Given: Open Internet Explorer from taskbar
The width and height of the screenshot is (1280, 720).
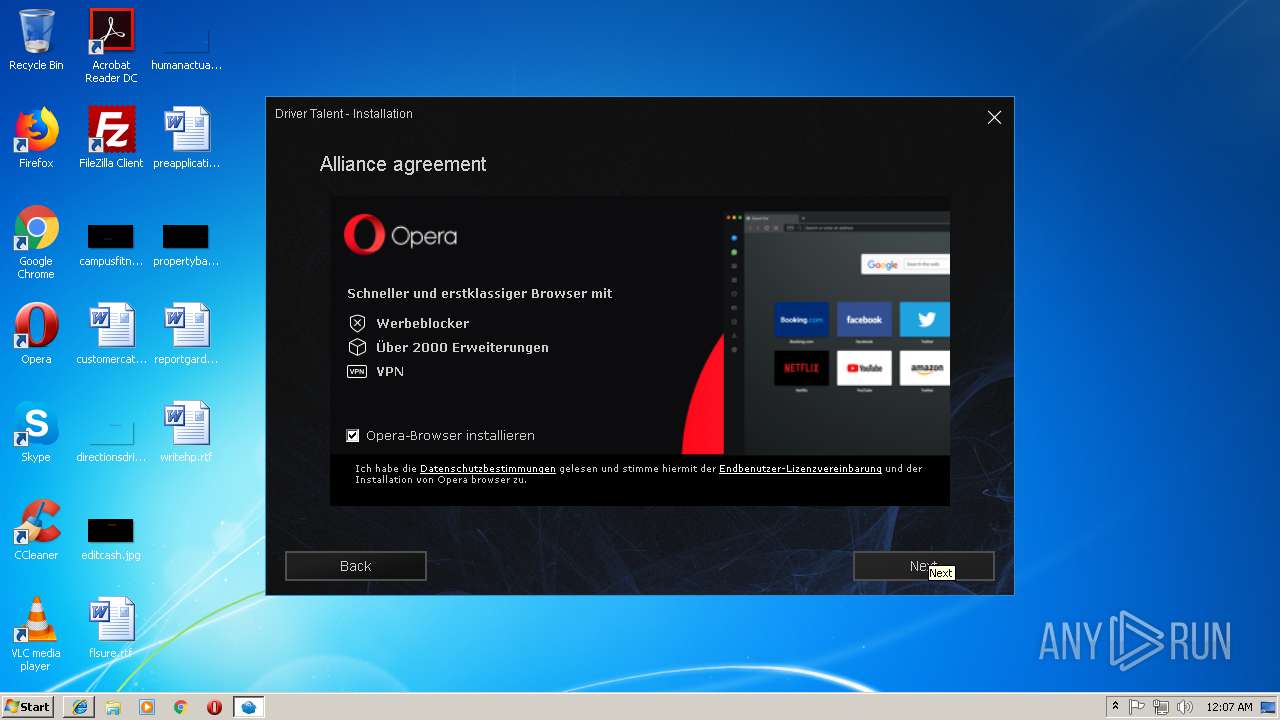Looking at the screenshot, I should [x=79, y=706].
